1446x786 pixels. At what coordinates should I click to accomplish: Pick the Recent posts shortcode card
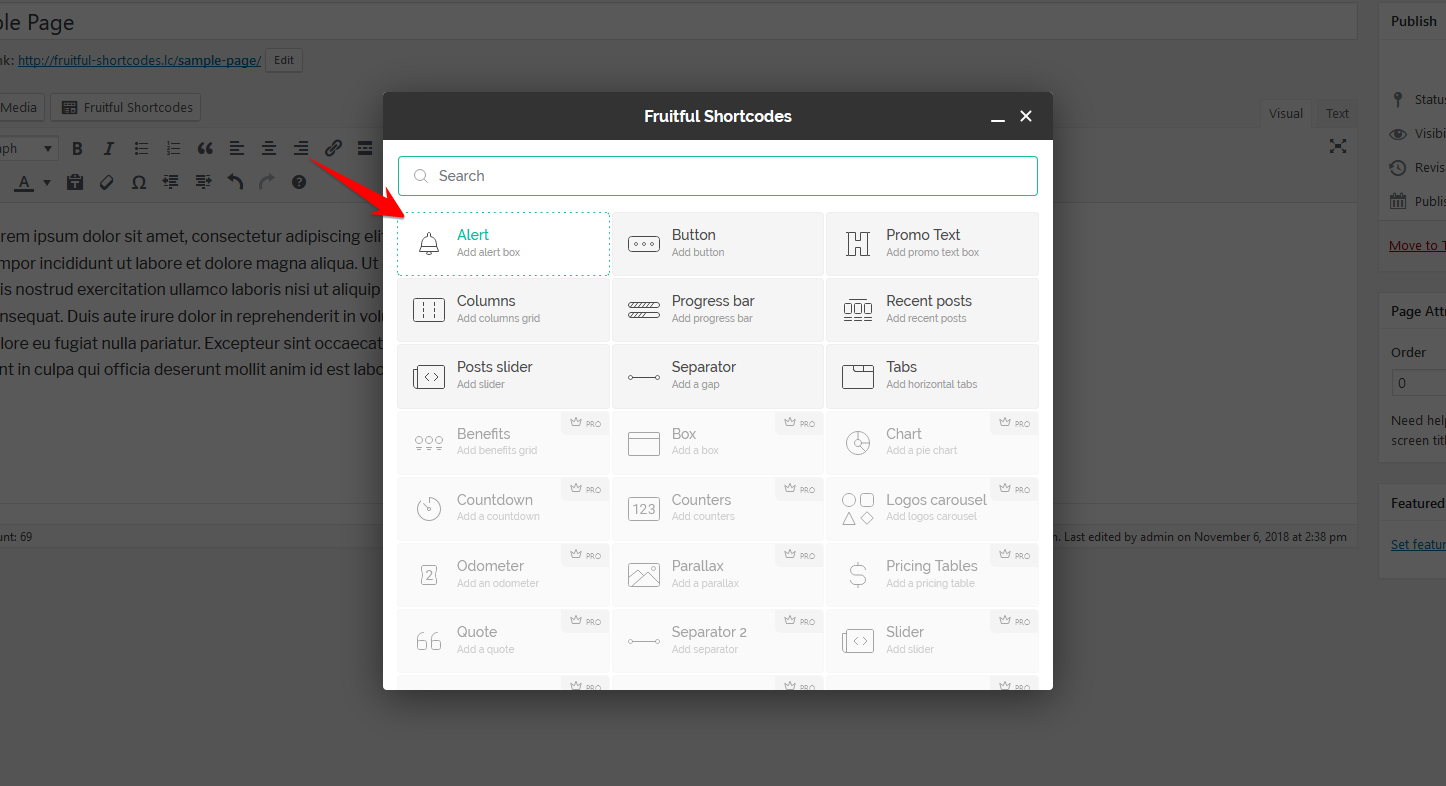(x=932, y=310)
